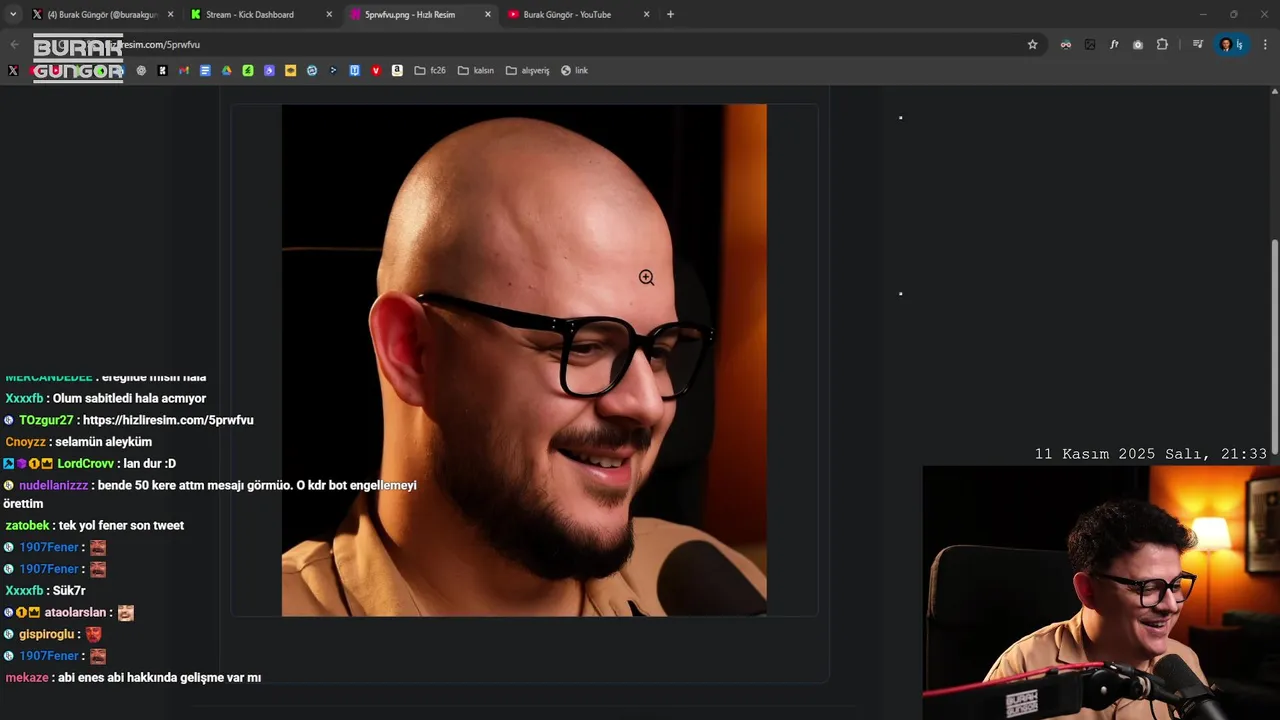Click username LordCrovv in chat
Image resolution: width=1280 pixels, height=720 pixels.
point(86,464)
